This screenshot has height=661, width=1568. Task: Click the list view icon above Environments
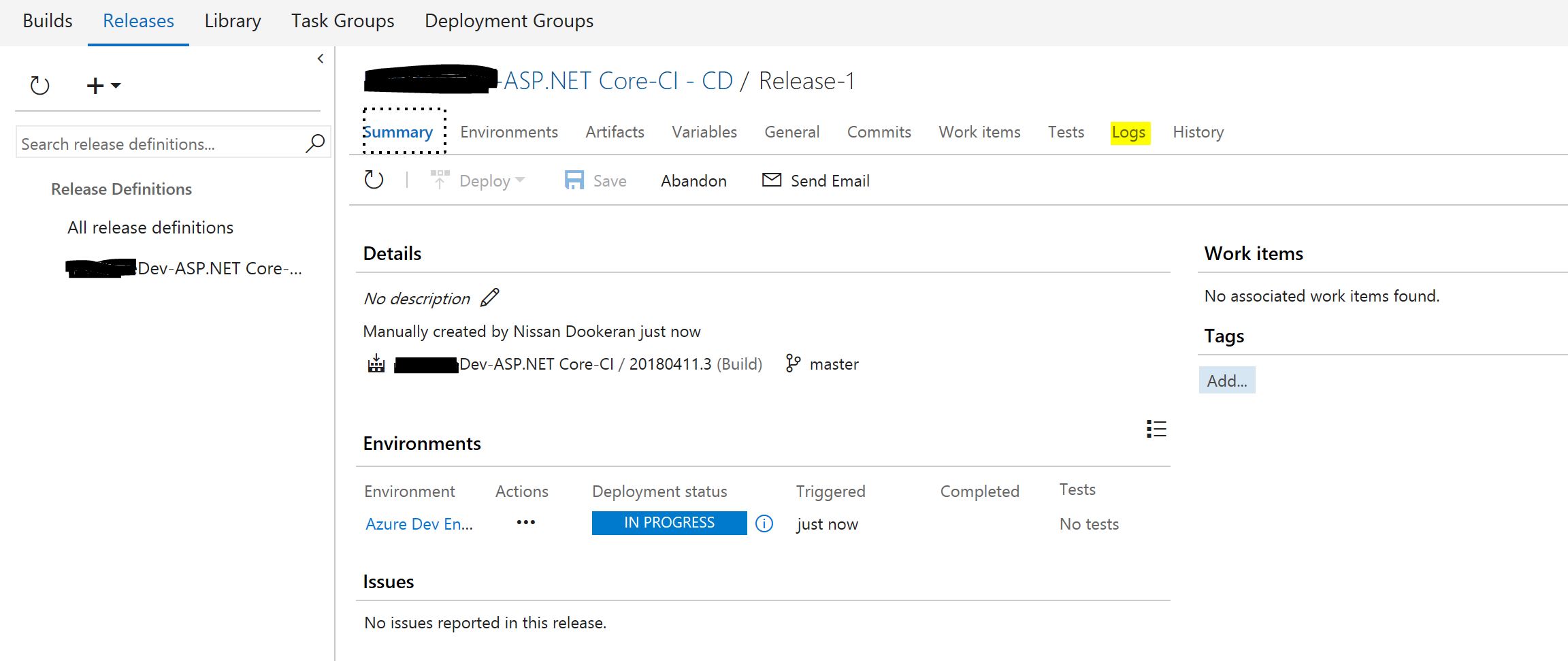point(1156,429)
